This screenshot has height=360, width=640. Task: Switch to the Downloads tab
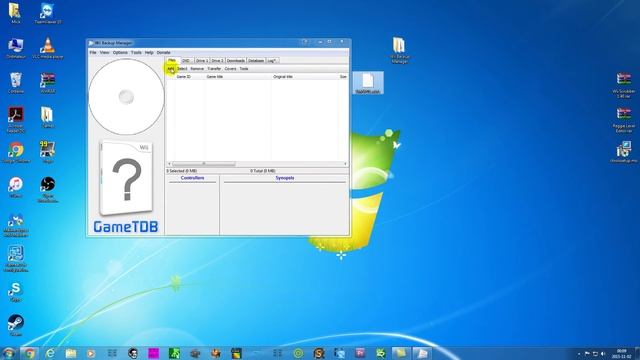(x=236, y=60)
